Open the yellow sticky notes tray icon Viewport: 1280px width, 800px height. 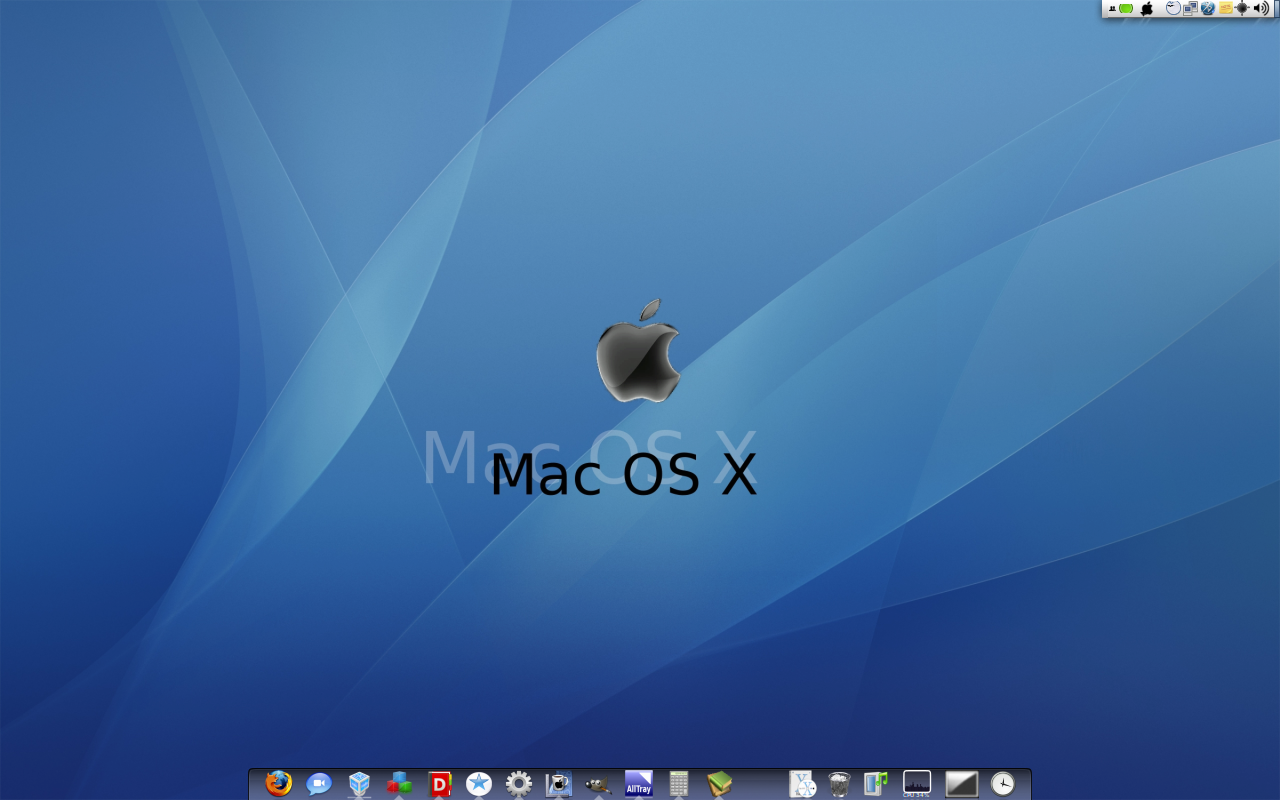coord(1225,8)
